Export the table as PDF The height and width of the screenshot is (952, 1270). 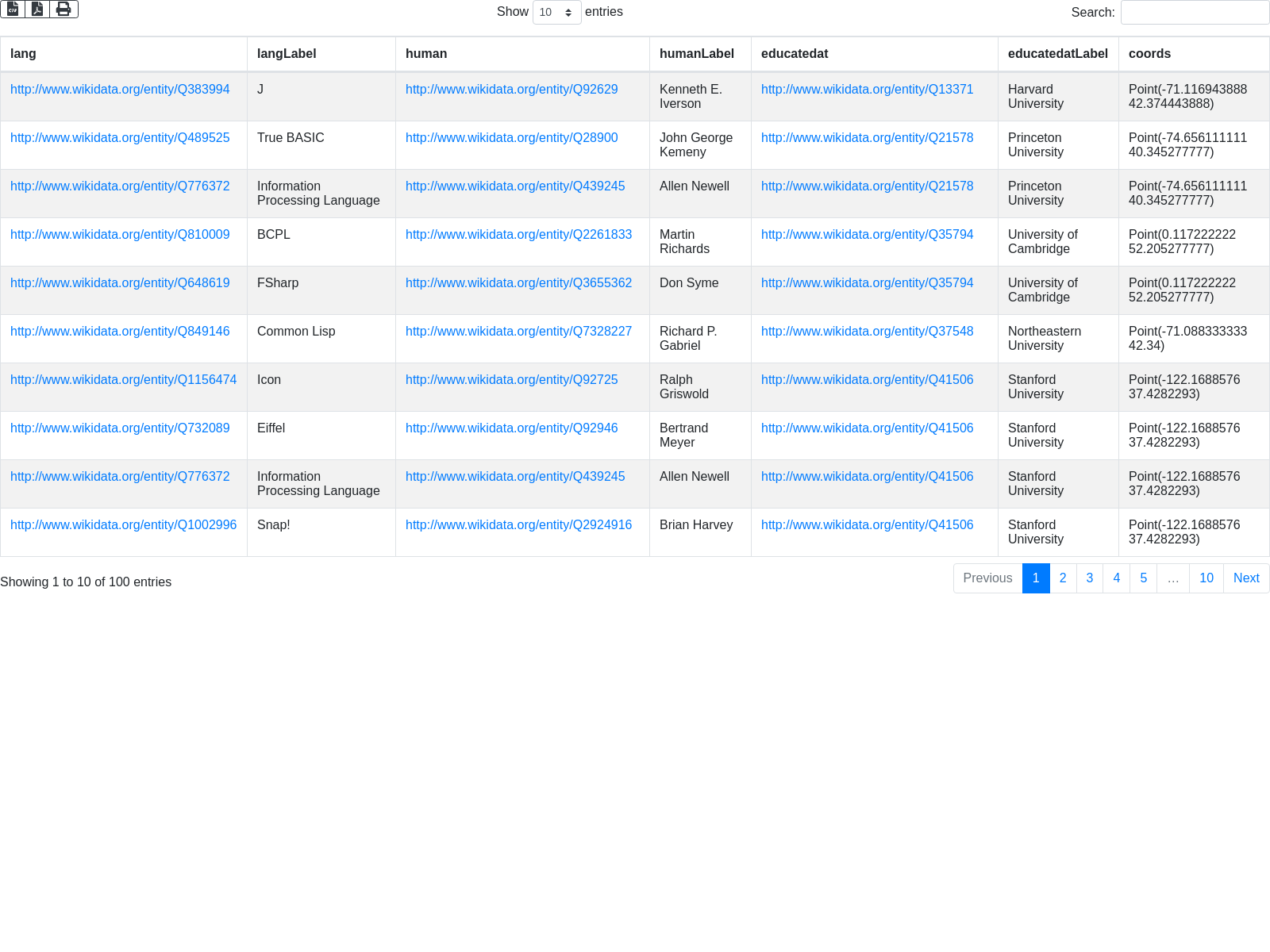pos(37,10)
